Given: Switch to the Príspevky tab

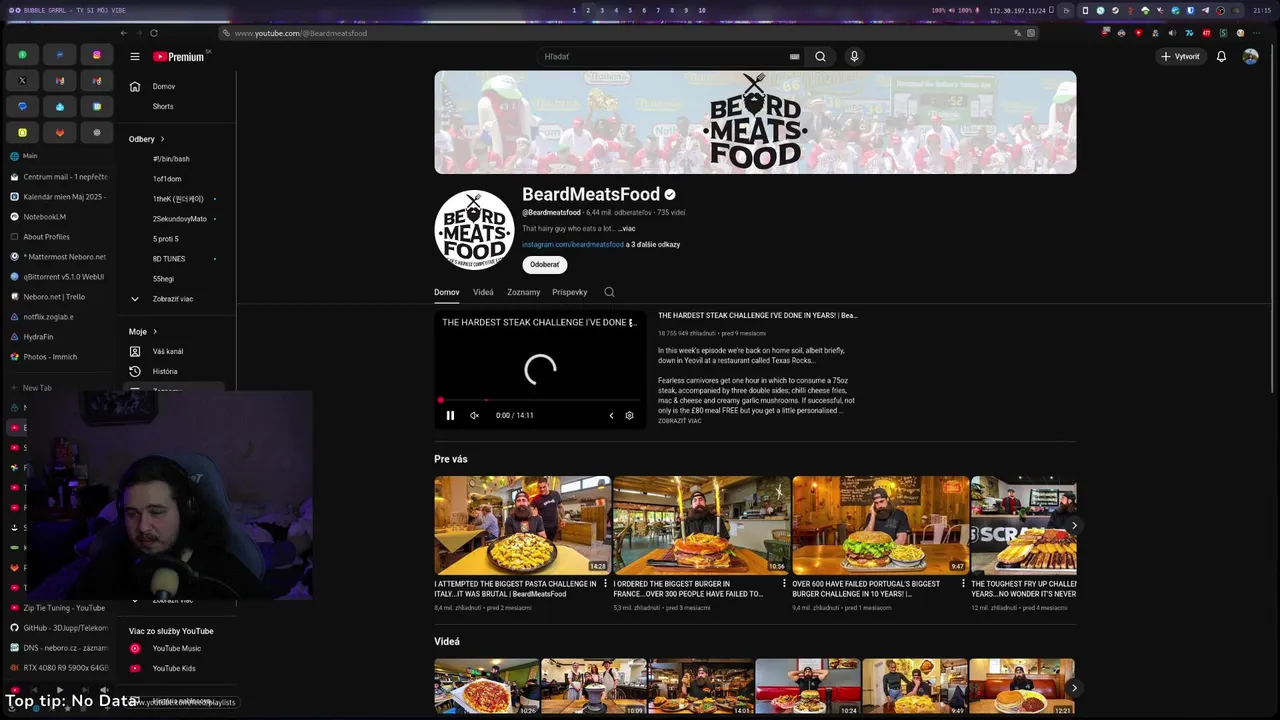Looking at the screenshot, I should pos(569,292).
